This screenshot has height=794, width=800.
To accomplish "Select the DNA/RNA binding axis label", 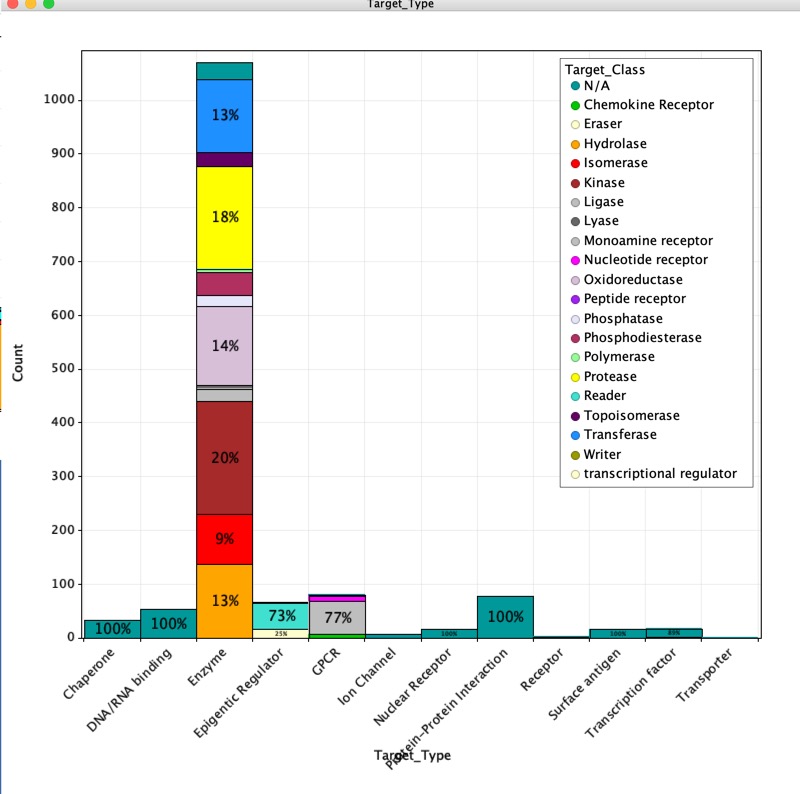I will pos(130,691).
